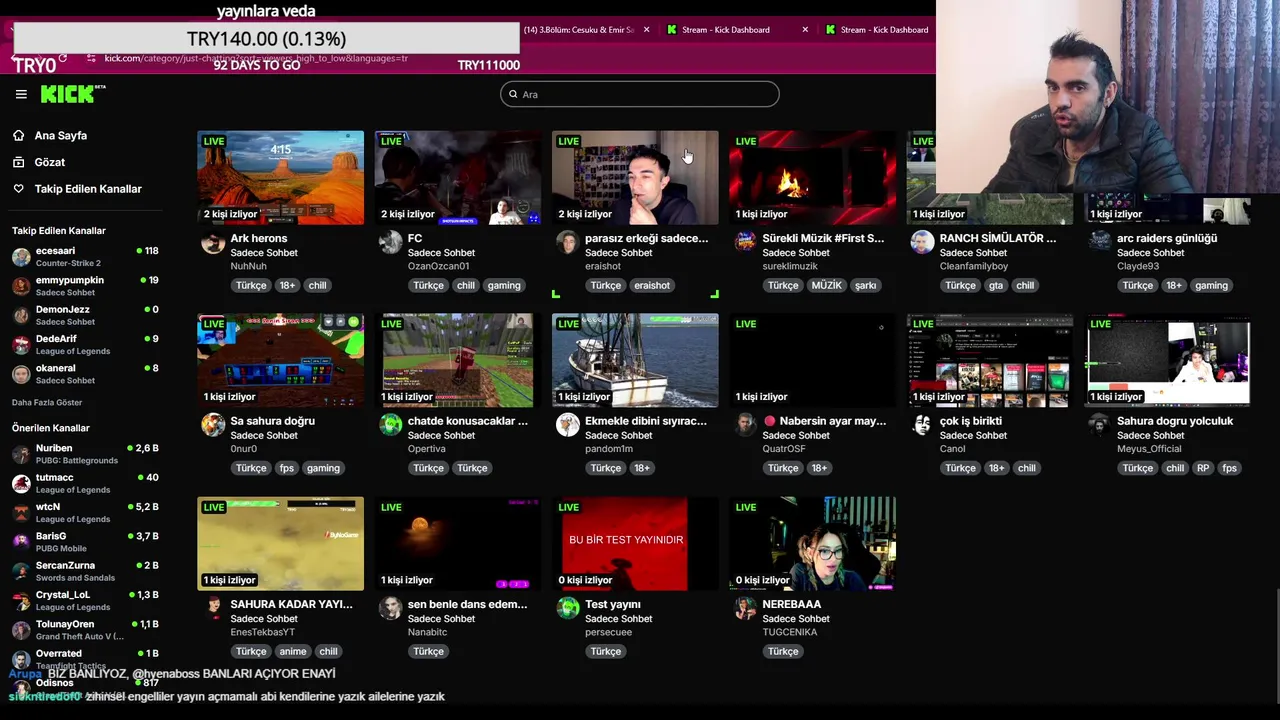The width and height of the screenshot is (1280, 720).
Task: Open Sa sahura doğru stream title
Action: pyautogui.click(x=272, y=421)
